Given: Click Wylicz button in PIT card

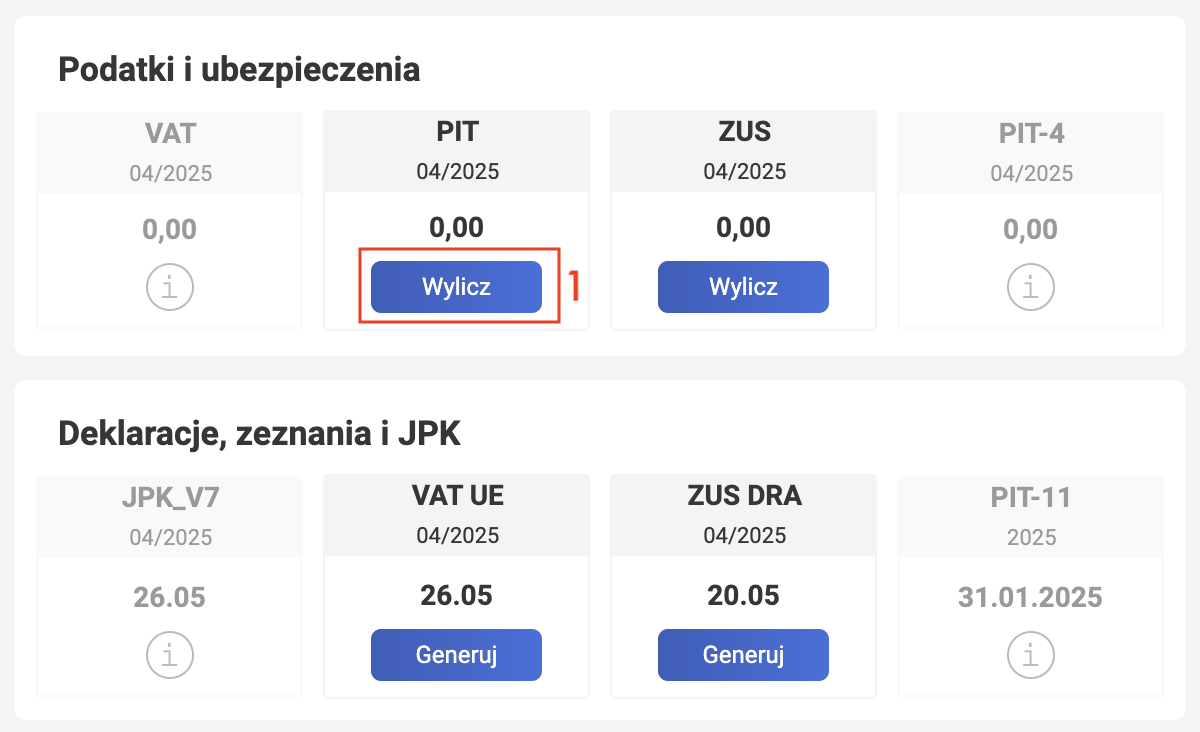Looking at the screenshot, I should 457,287.
